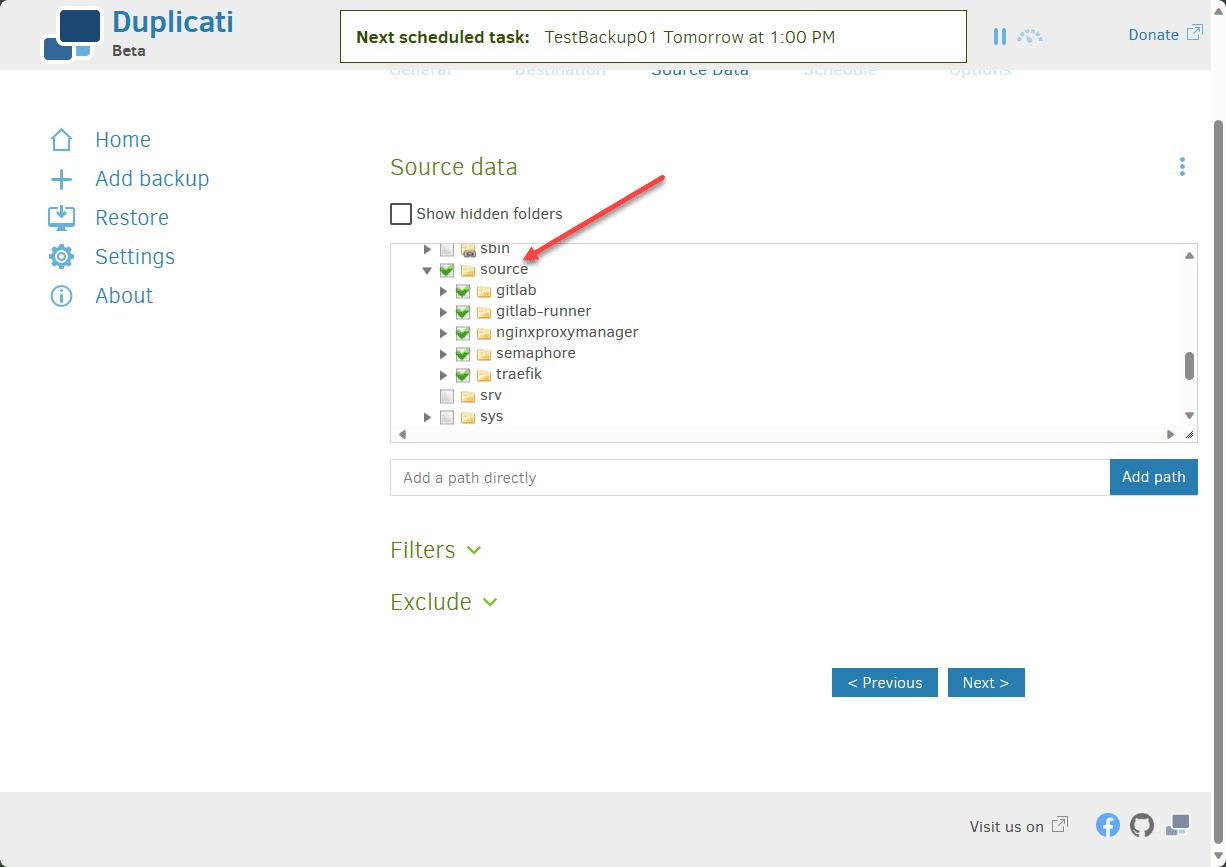Click the Next scheduled task banner
Image resolution: width=1226 pixels, height=867 pixels.
click(x=654, y=37)
